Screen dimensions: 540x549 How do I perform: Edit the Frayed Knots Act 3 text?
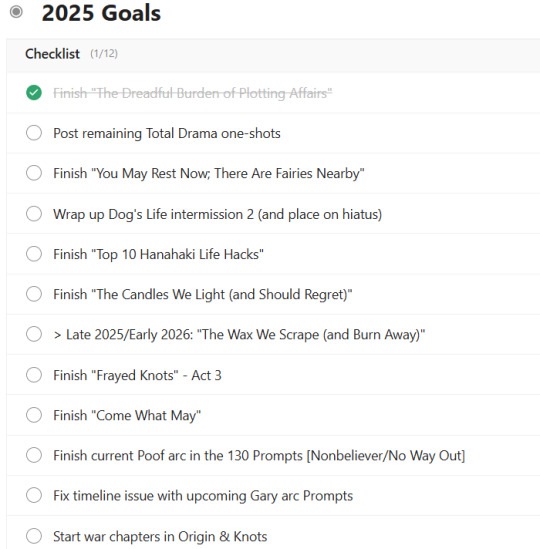(x=137, y=375)
